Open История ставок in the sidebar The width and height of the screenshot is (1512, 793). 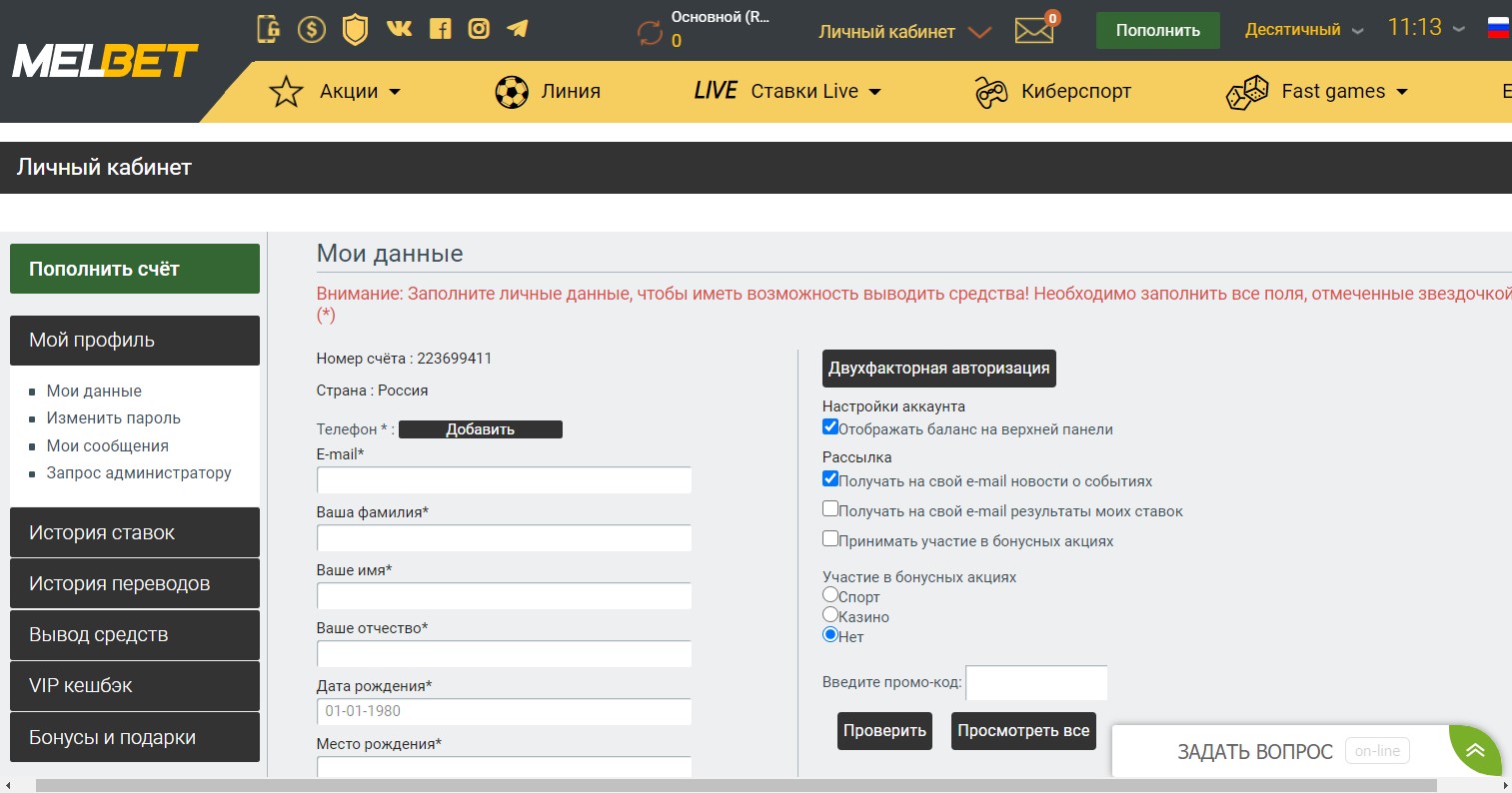135,532
